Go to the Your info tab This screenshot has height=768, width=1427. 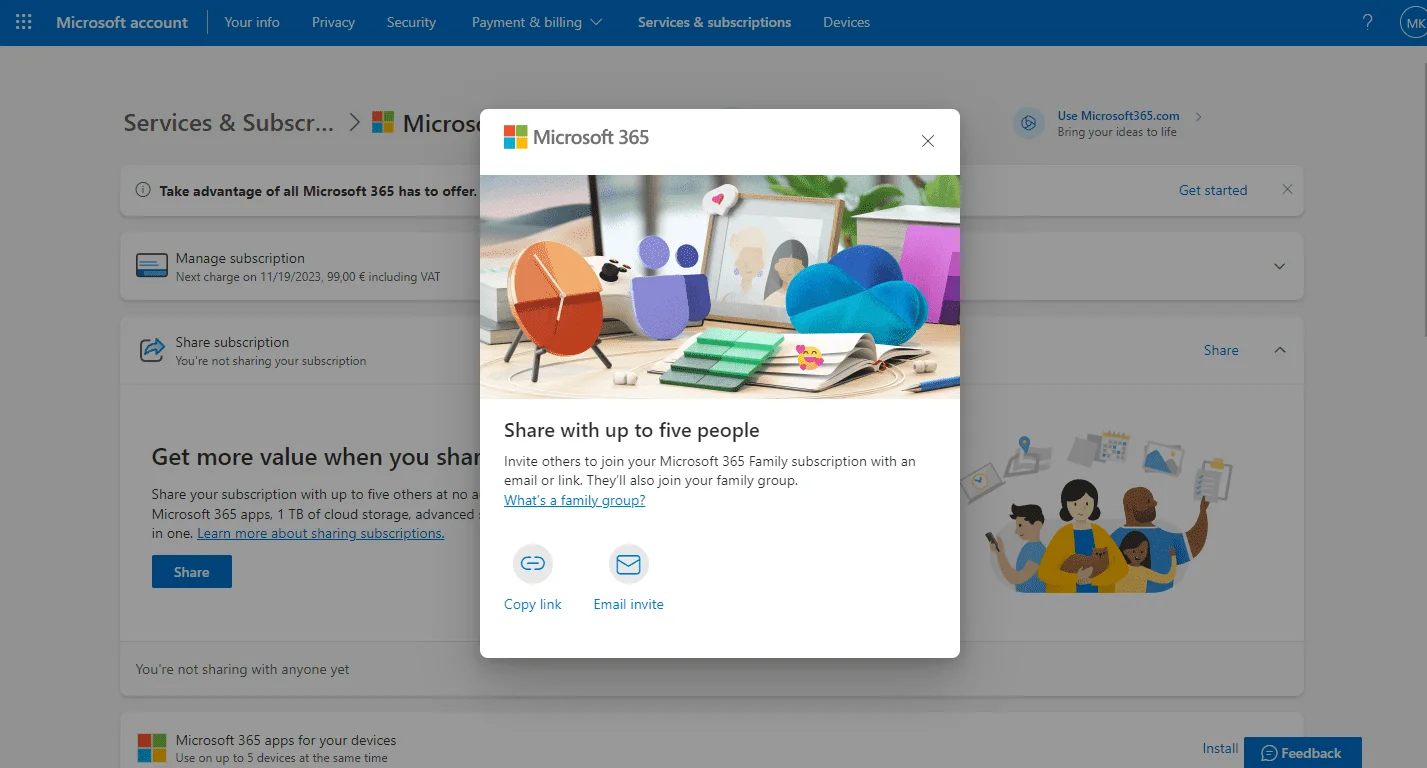point(252,22)
